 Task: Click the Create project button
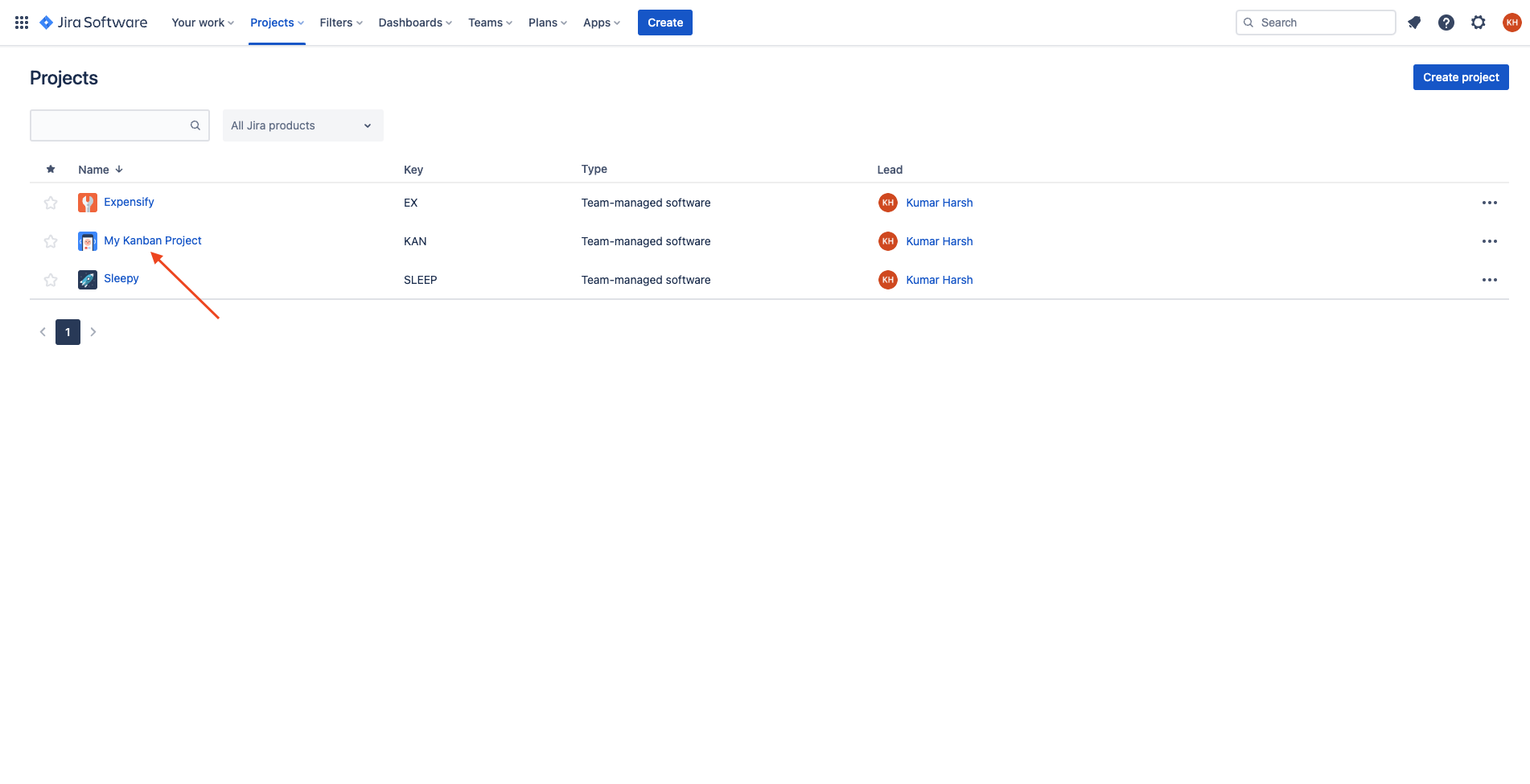coord(1461,76)
